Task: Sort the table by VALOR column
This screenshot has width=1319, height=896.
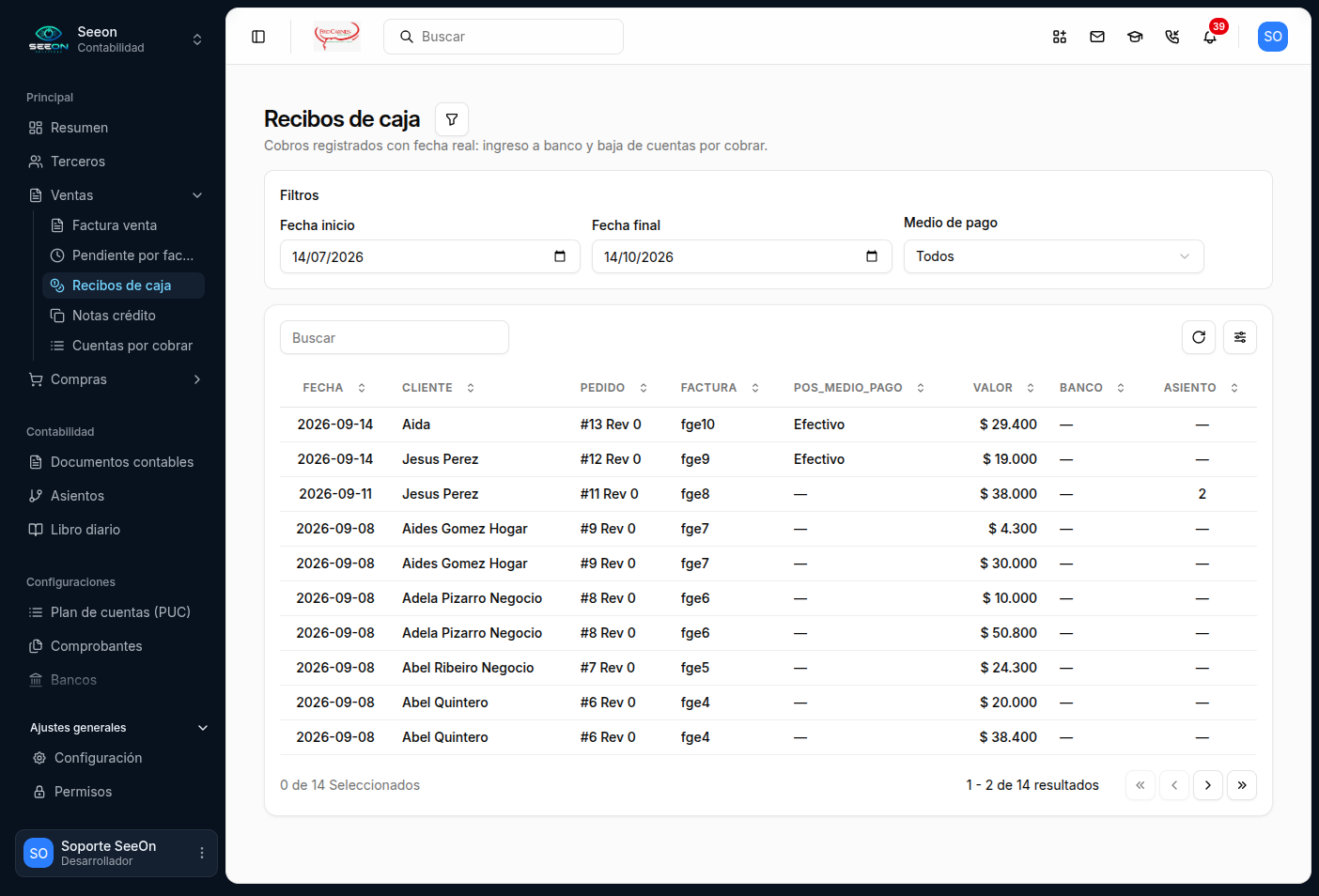Action: click(1003, 388)
